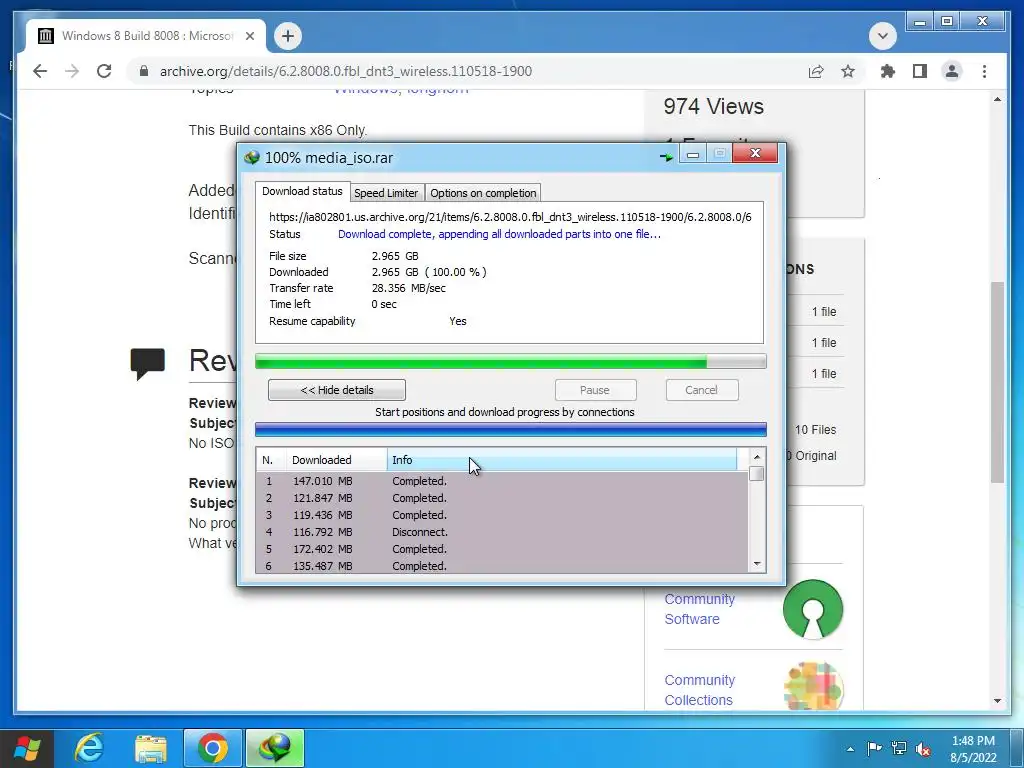Viewport: 1024px width, 768px height.
Task: Switch to Download status tab
Action: tap(302, 191)
